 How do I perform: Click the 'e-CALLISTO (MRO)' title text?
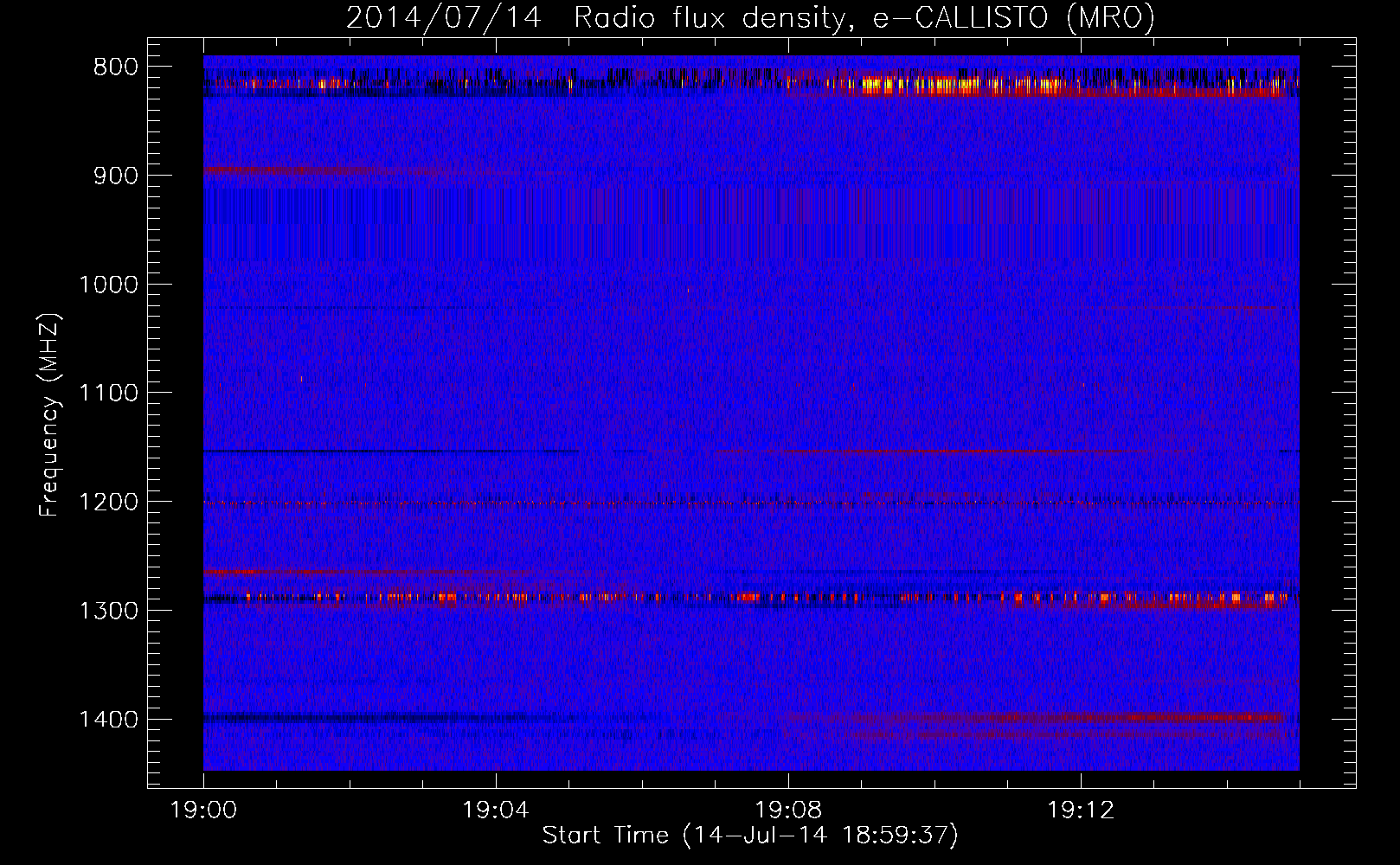(1014, 18)
